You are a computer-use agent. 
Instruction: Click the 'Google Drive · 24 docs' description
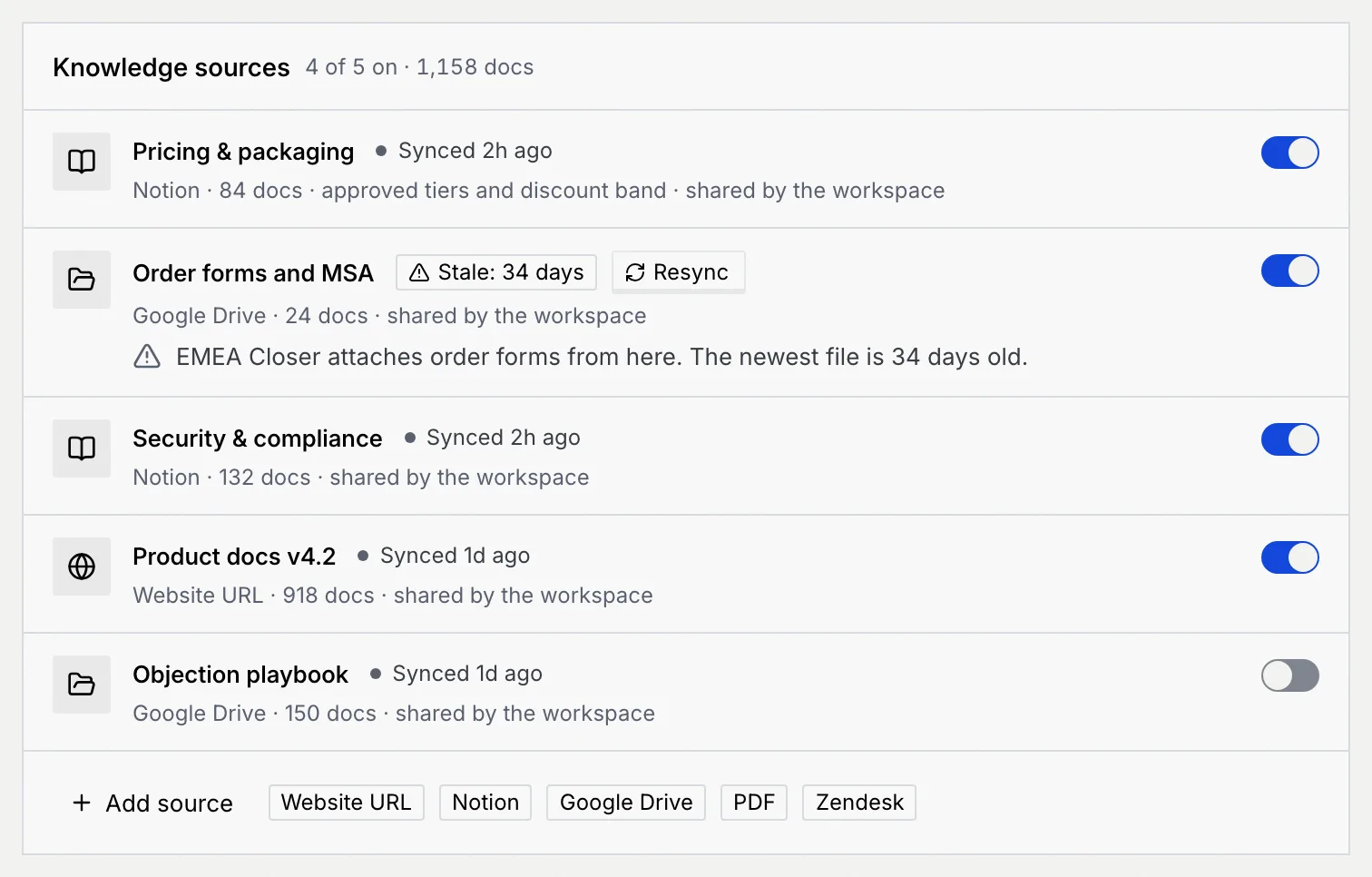(390, 316)
